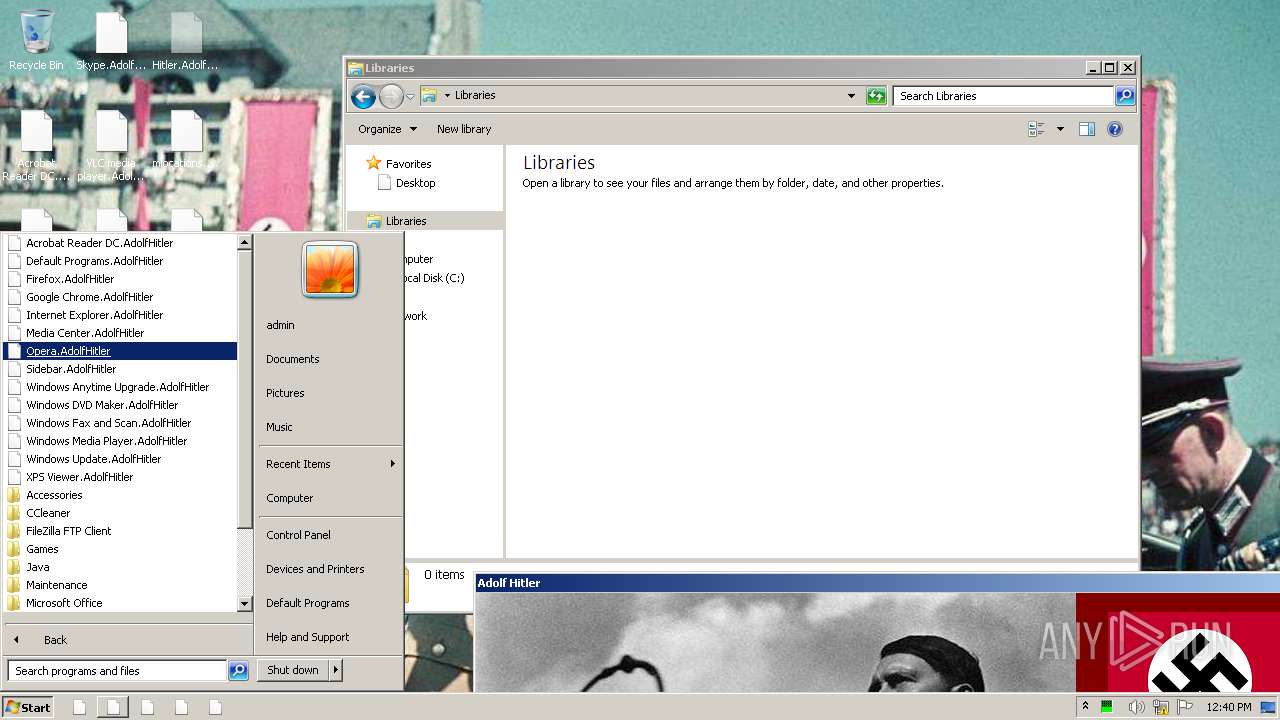The height and width of the screenshot is (720, 1280).
Task: Click New library in the toolbar
Action: pyautogui.click(x=464, y=129)
